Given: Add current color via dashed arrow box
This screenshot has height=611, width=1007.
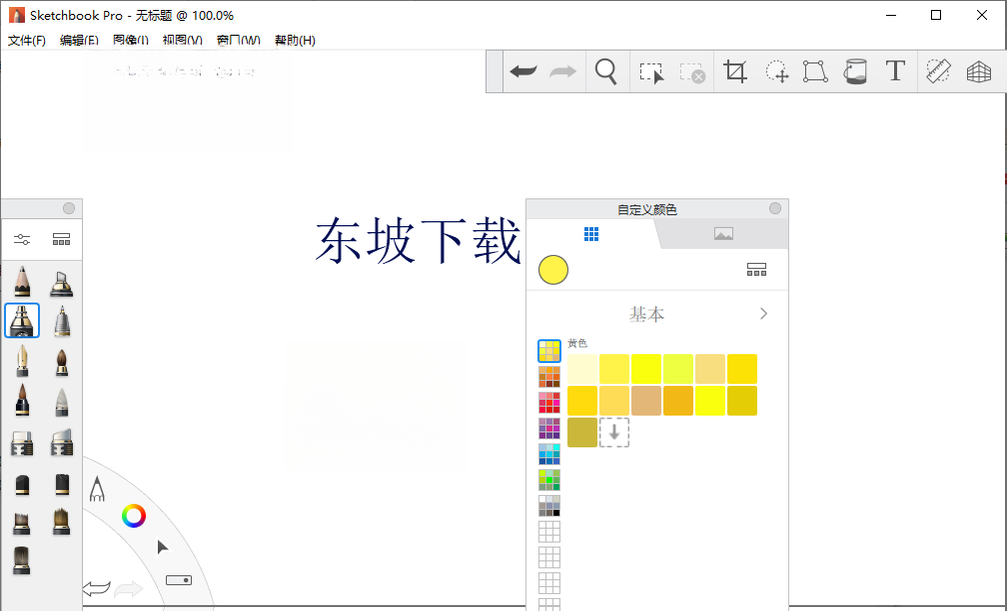Looking at the screenshot, I should 614,432.
